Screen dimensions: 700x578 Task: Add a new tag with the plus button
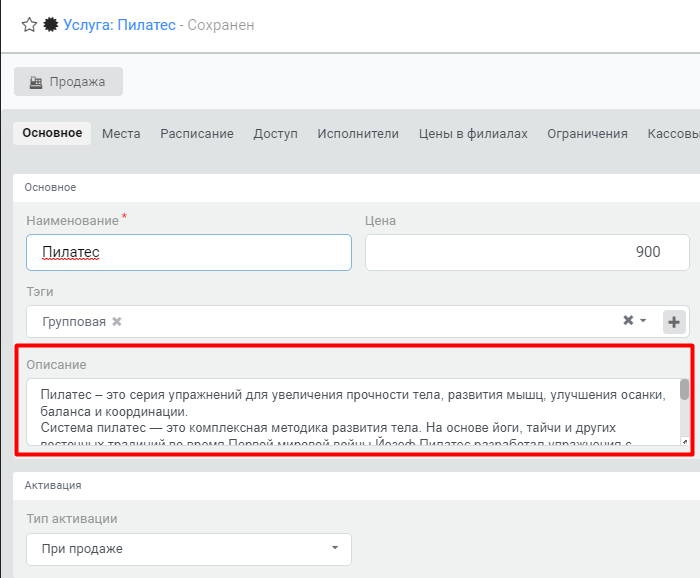674,322
